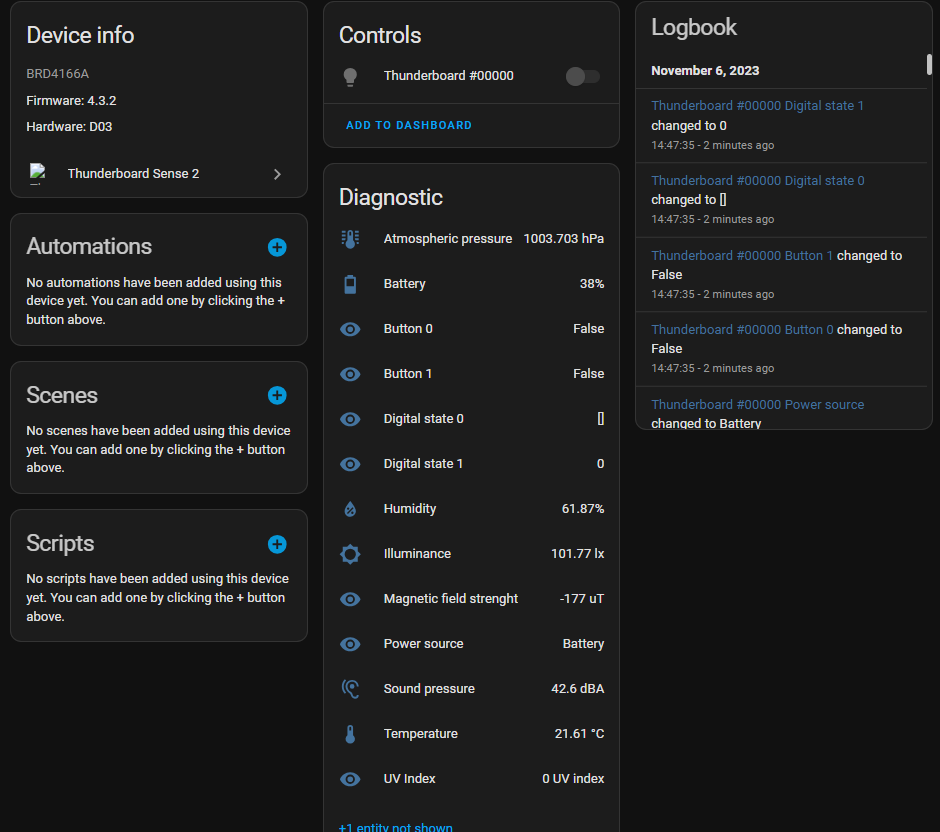Click the eye icon beside Magnetic field strenght
This screenshot has width=940, height=832.
(350, 599)
